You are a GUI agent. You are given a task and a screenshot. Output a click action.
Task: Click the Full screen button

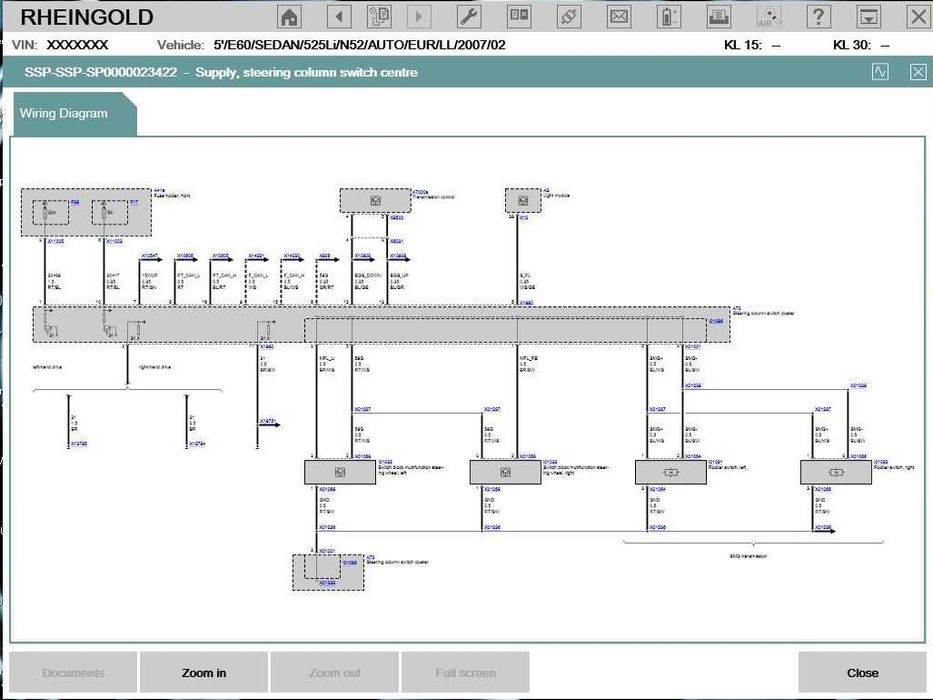point(465,673)
